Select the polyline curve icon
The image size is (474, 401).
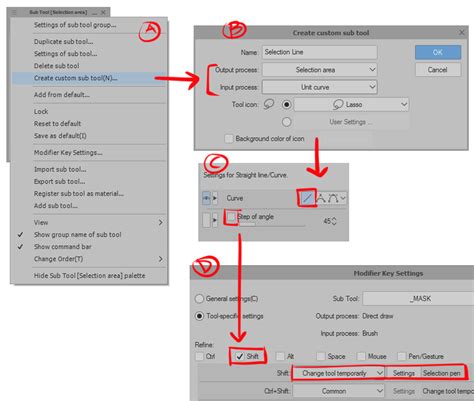pos(321,198)
